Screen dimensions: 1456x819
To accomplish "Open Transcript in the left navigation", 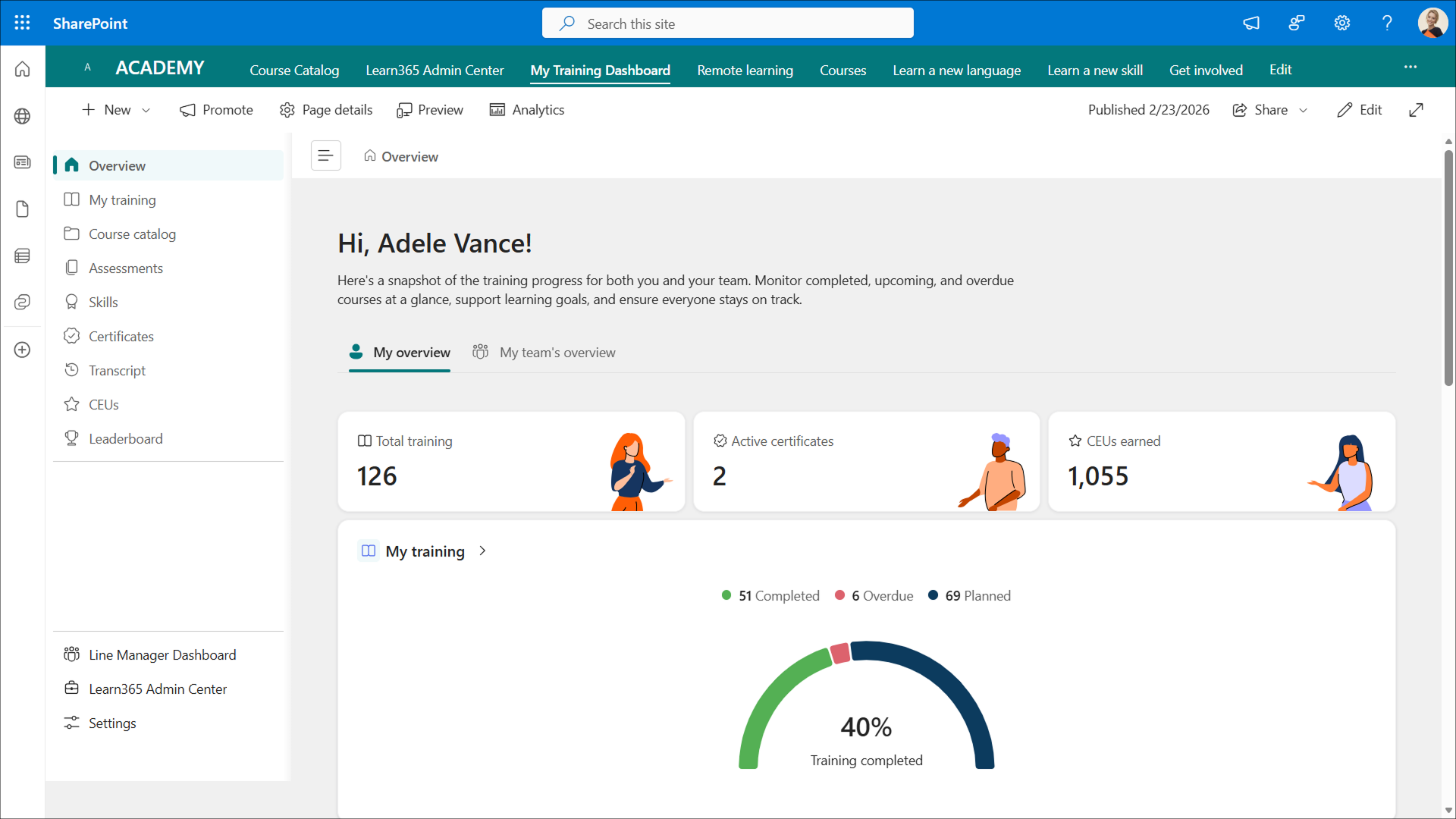I will point(168,370).
